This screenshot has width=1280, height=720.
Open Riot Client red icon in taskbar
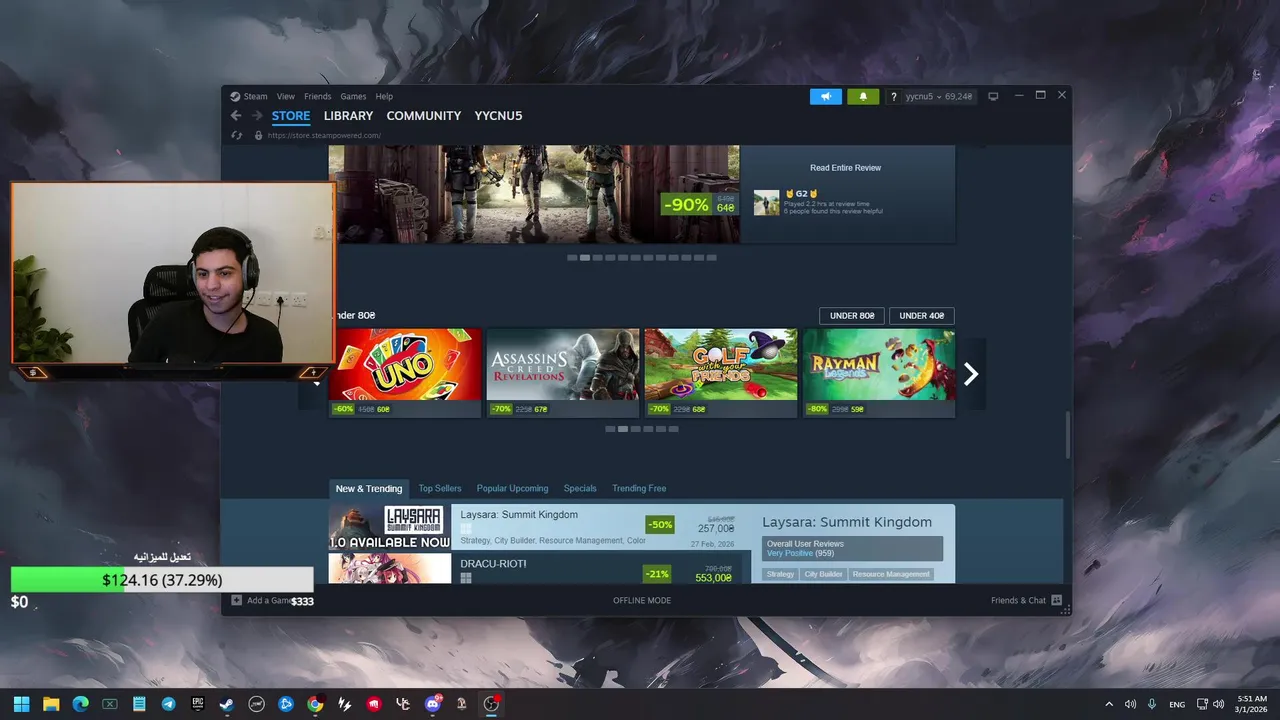[374, 704]
